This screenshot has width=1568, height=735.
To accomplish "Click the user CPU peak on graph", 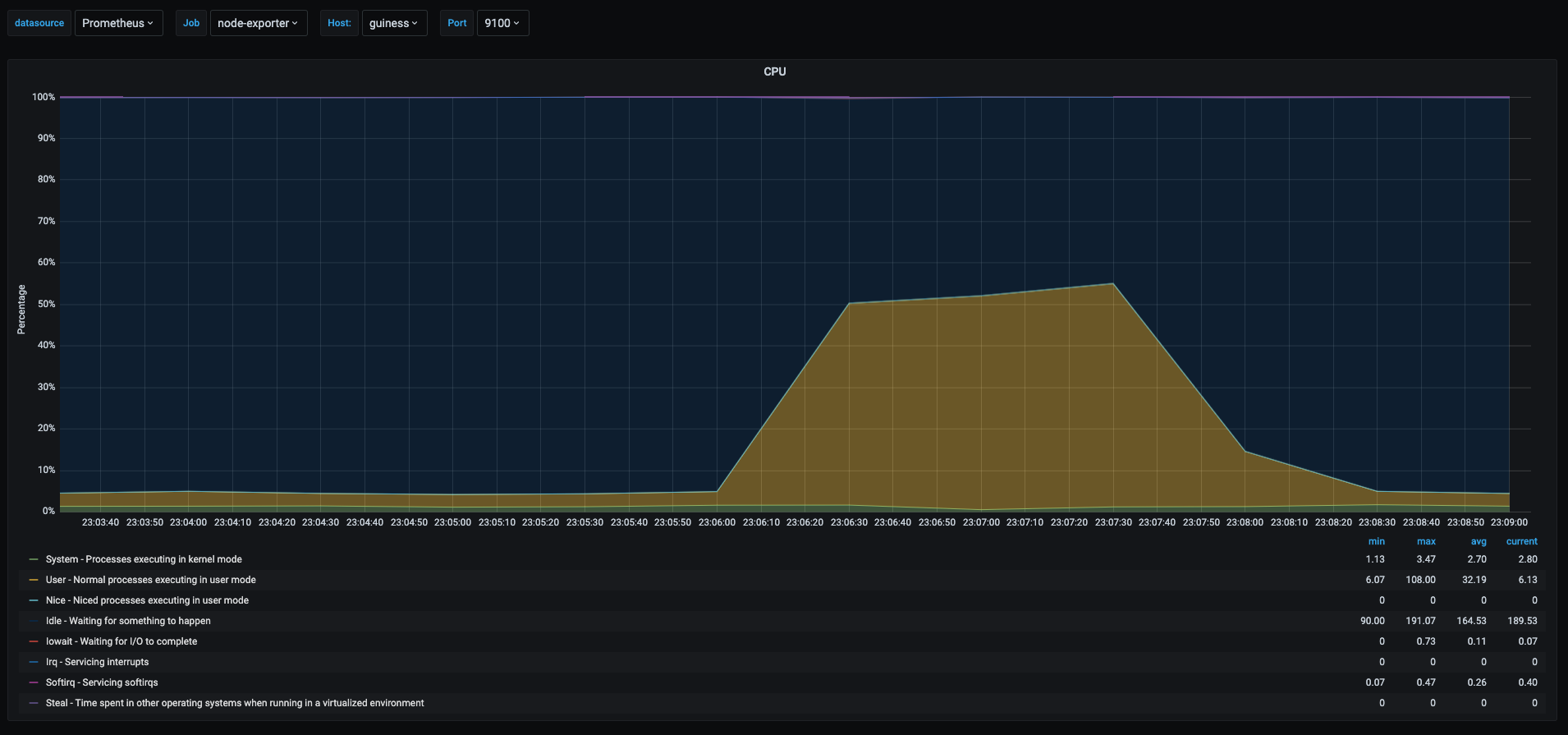I will pyautogui.click(x=1112, y=284).
